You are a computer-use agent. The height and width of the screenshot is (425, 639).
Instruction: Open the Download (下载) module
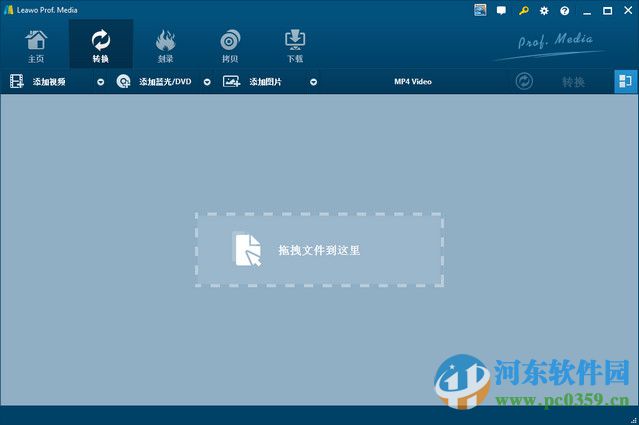(295, 46)
